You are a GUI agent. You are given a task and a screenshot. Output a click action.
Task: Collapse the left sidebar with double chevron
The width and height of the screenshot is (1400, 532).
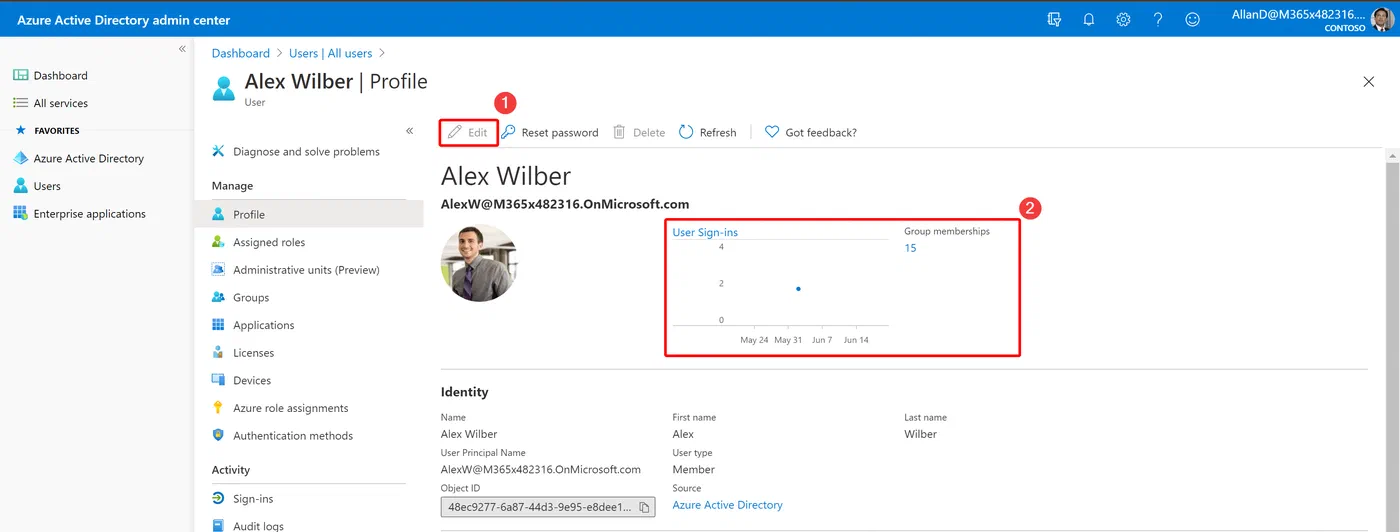tap(182, 49)
